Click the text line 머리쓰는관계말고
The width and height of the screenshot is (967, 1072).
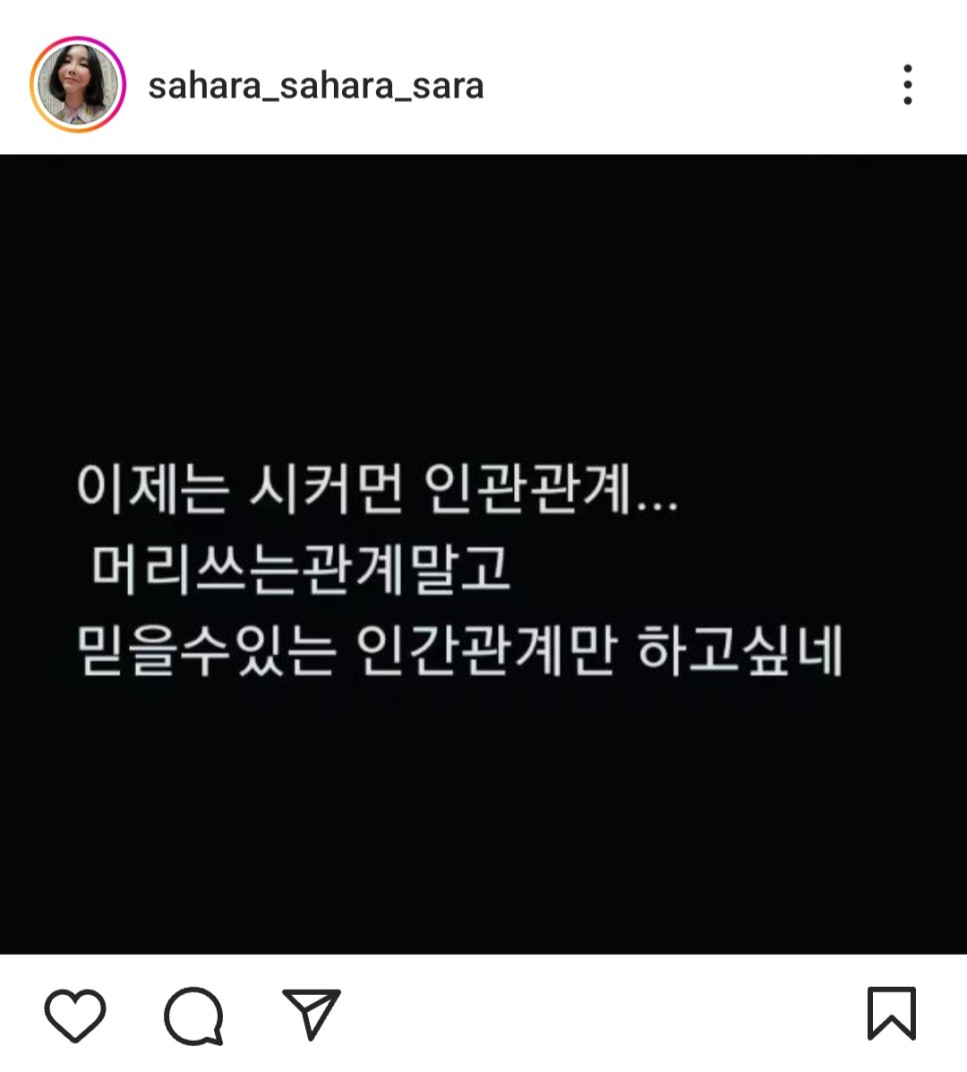point(302,570)
